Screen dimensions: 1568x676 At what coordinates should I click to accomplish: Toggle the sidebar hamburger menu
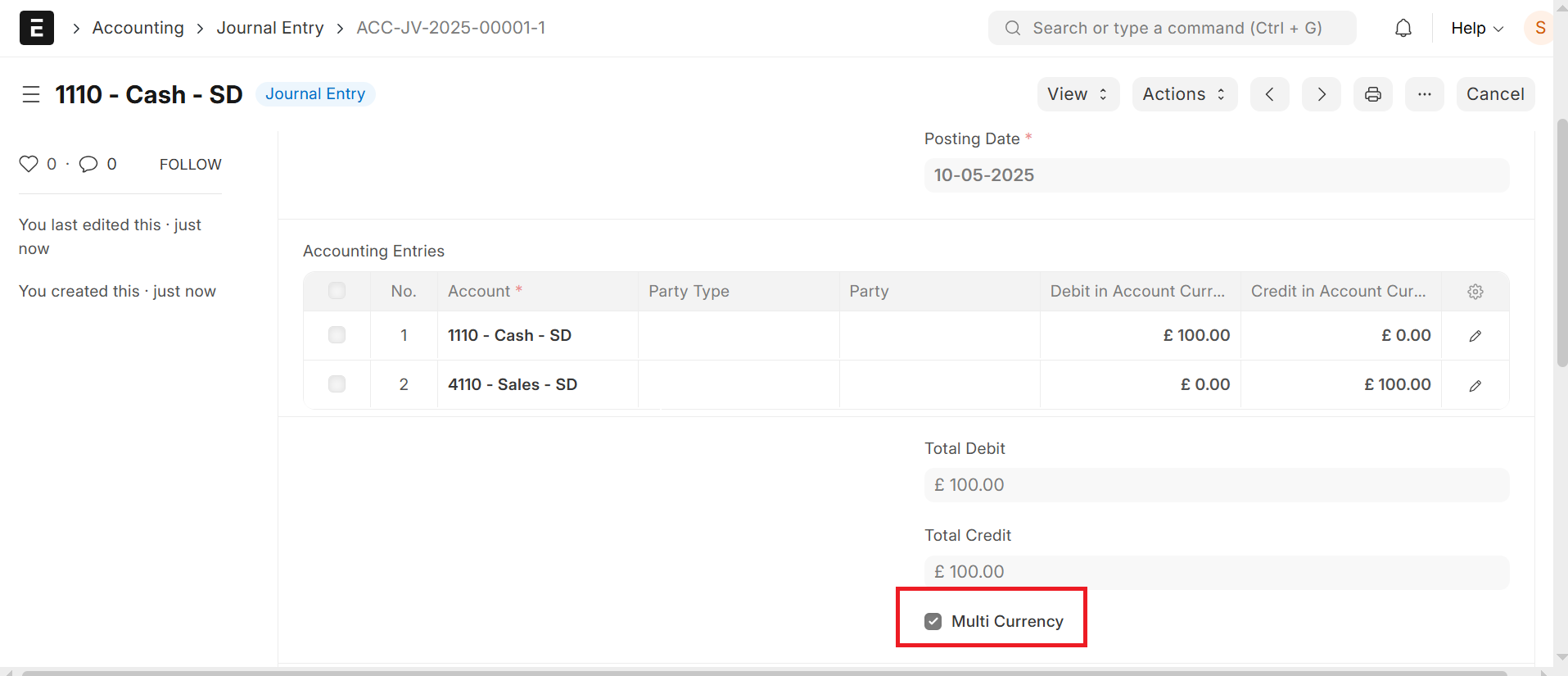[31, 94]
